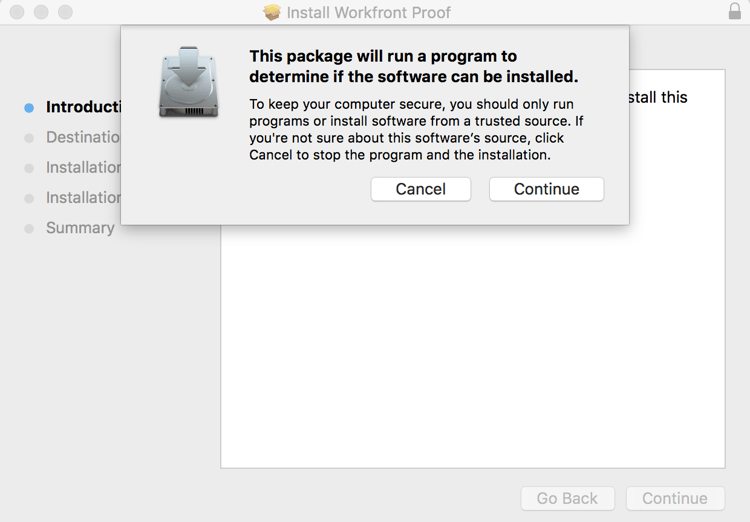Select the first Installation step in the sidebar
Image resolution: width=750 pixels, height=522 pixels.
tap(83, 167)
